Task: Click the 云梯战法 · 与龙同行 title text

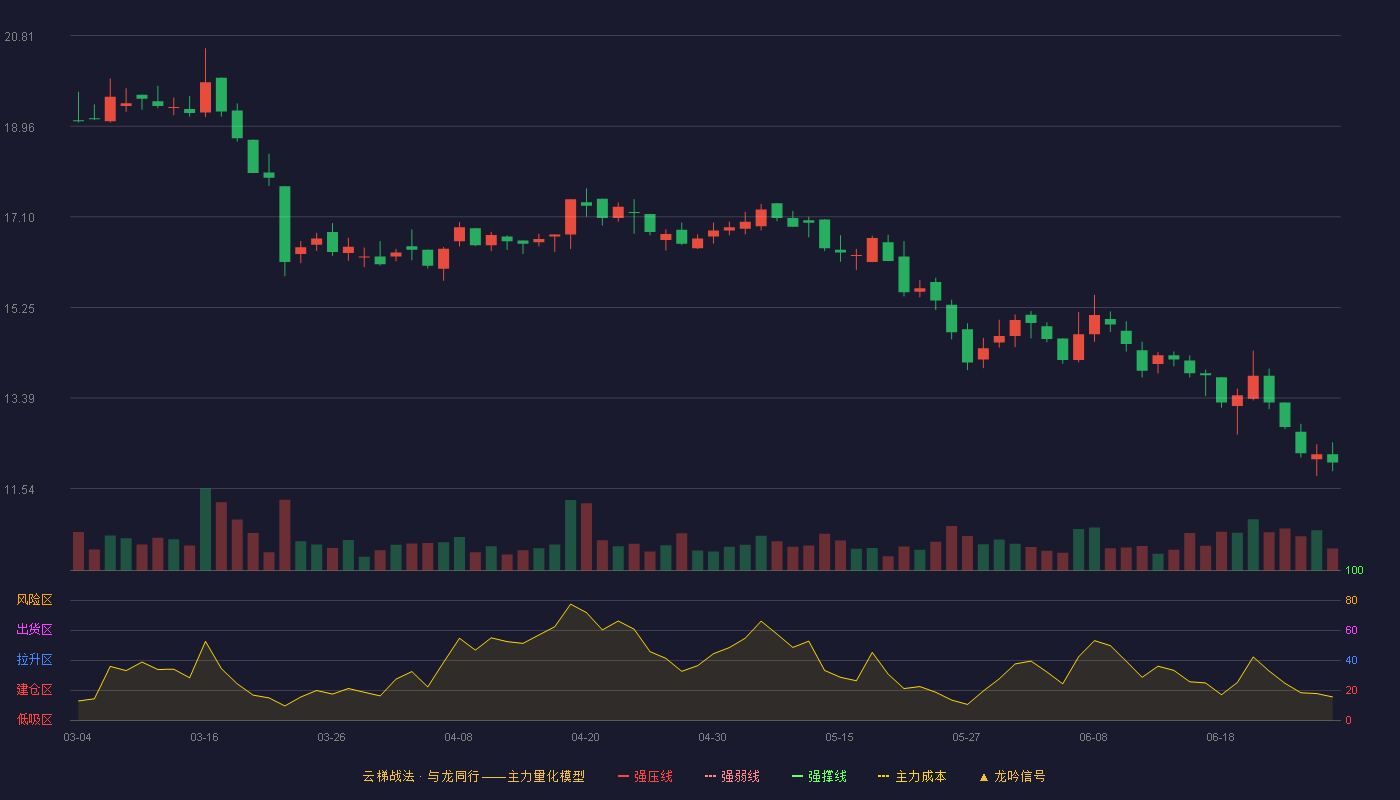Action: tap(420, 776)
